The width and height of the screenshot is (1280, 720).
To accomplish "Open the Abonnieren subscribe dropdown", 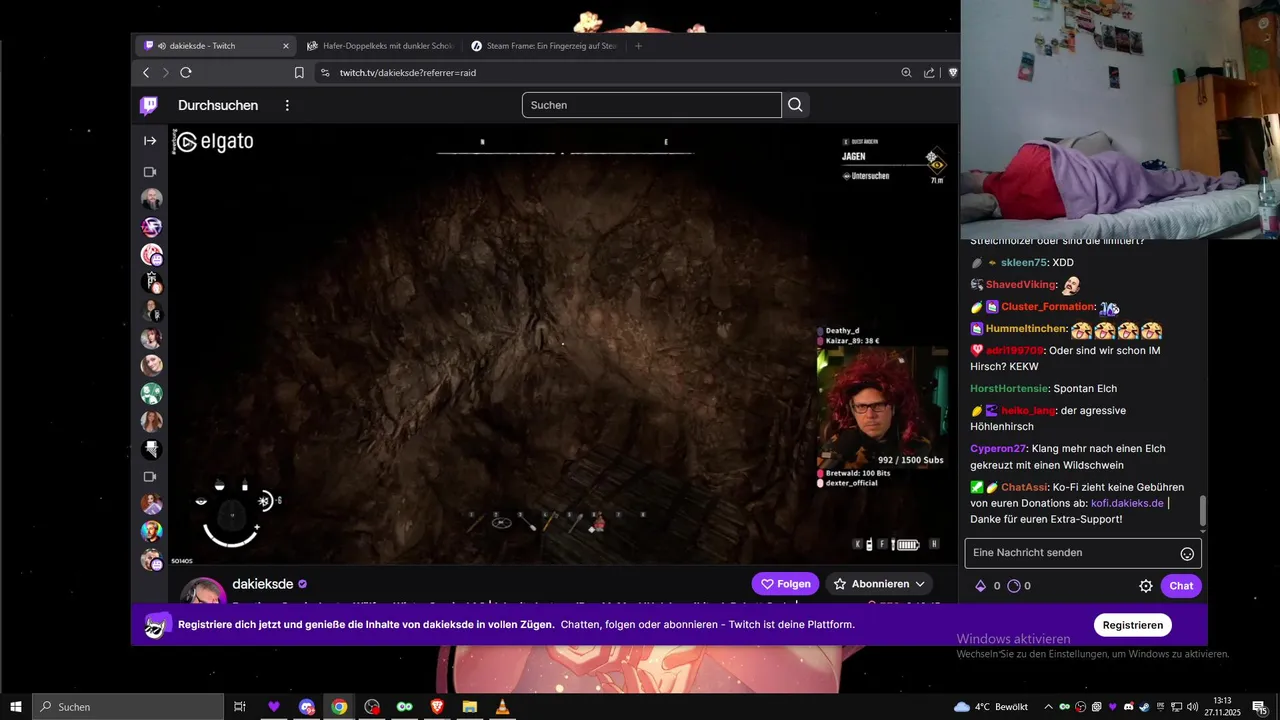I will point(879,584).
